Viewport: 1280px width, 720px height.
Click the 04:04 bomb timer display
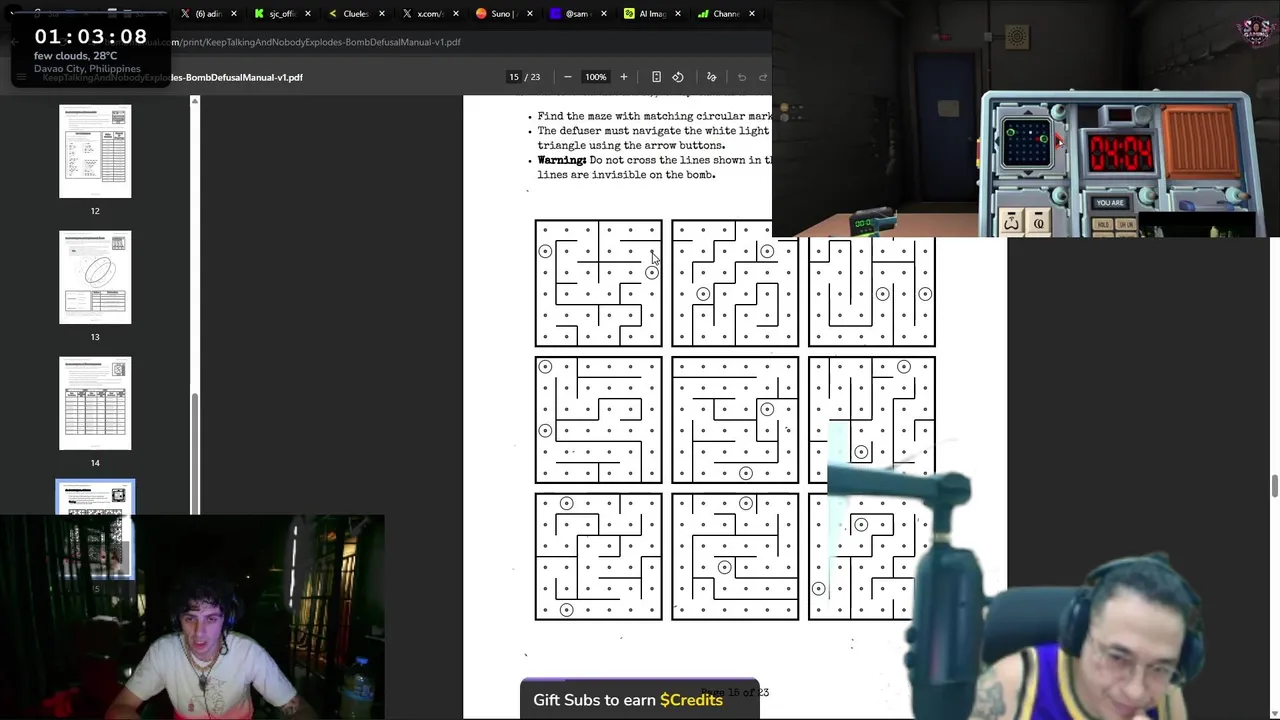tap(1121, 154)
